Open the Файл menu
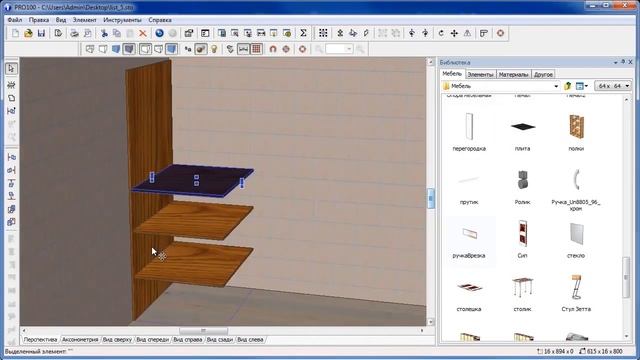 pos(15,20)
